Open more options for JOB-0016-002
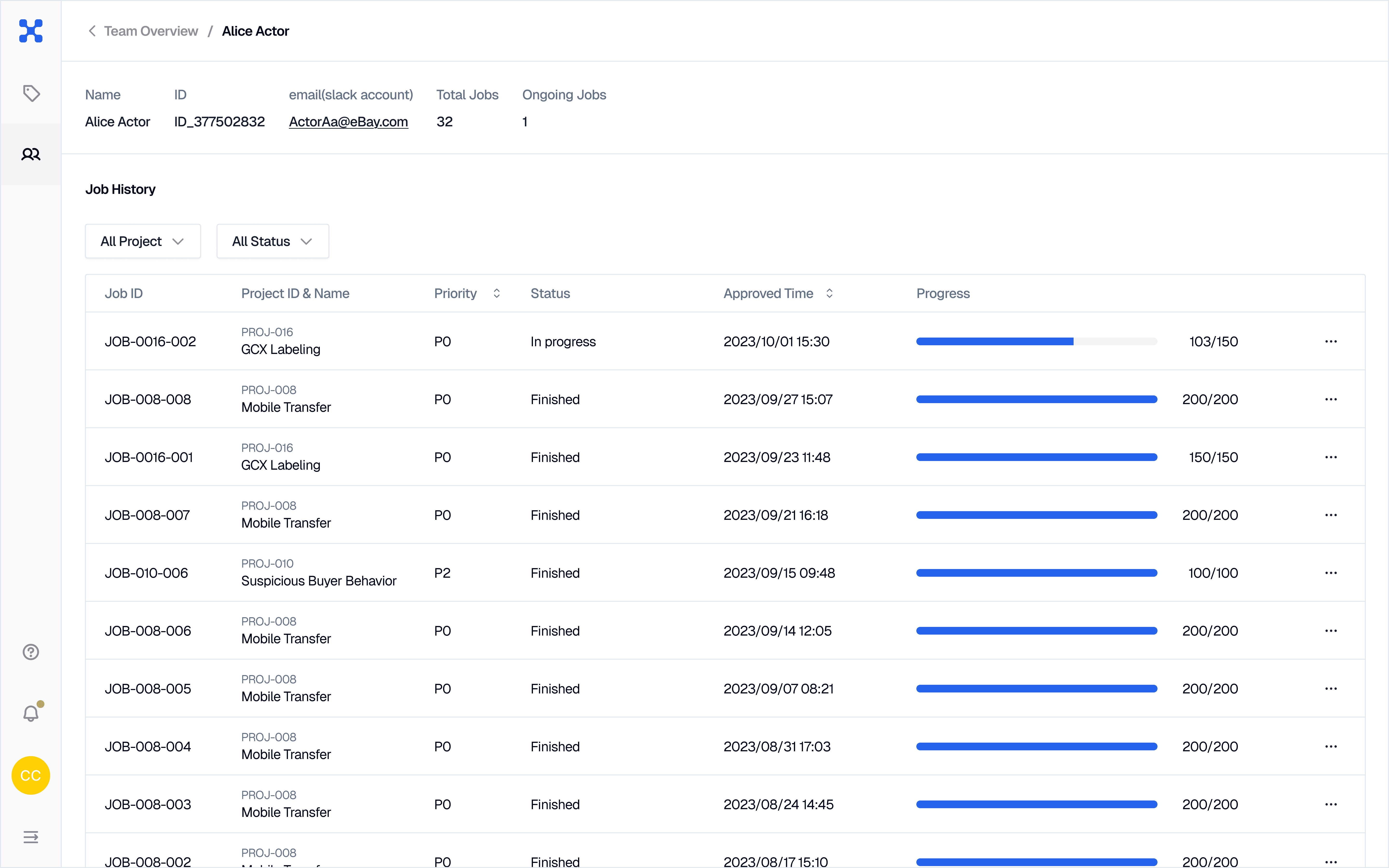 pyautogui.click(x=1331, y=342)
